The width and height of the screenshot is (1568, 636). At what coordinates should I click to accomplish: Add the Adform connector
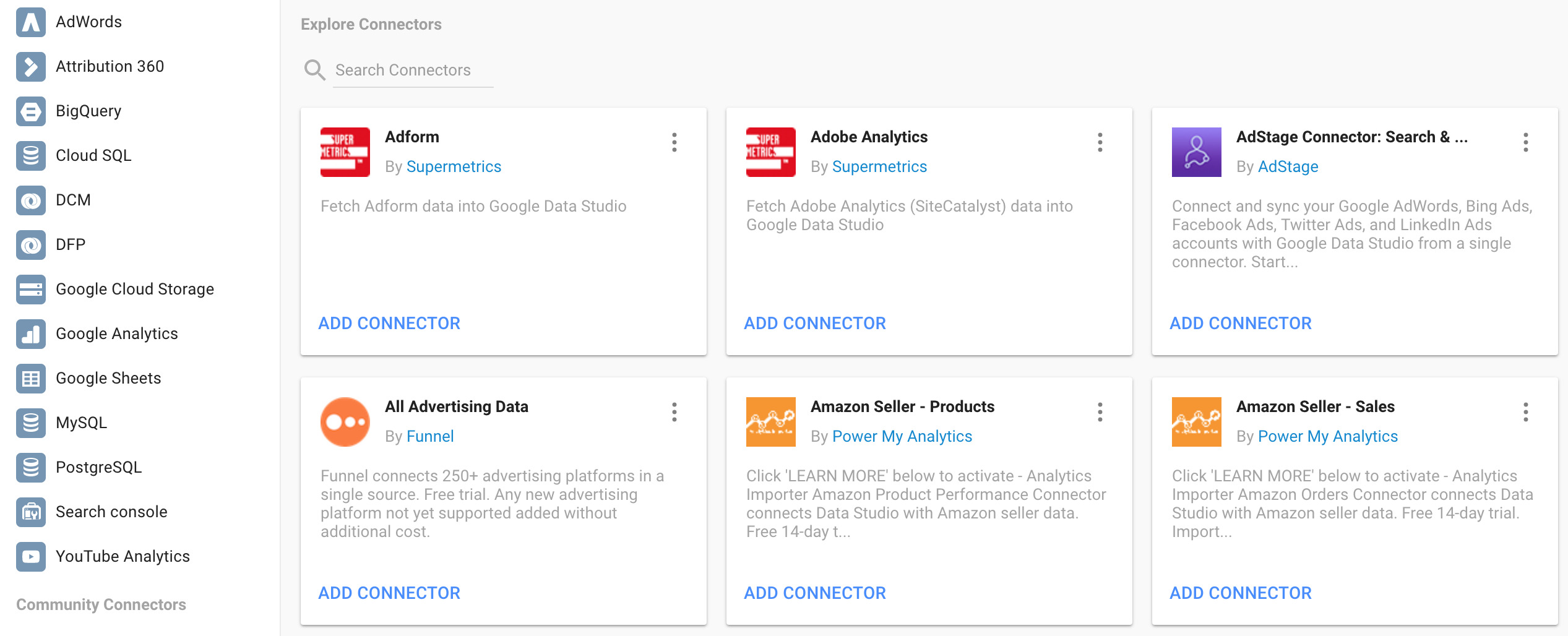(x=389, y=323)
